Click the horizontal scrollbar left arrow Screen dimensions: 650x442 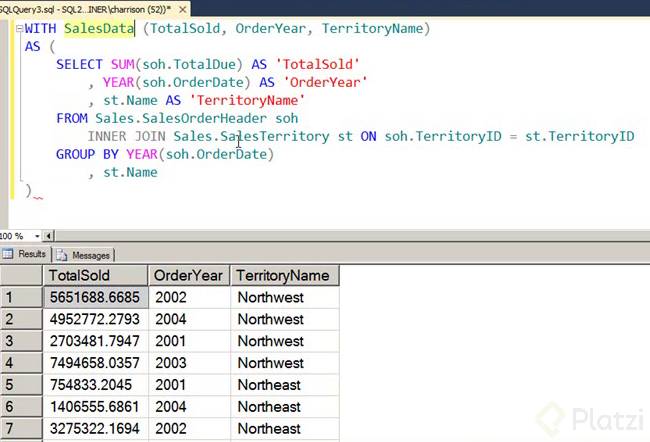tap(49, 236)
